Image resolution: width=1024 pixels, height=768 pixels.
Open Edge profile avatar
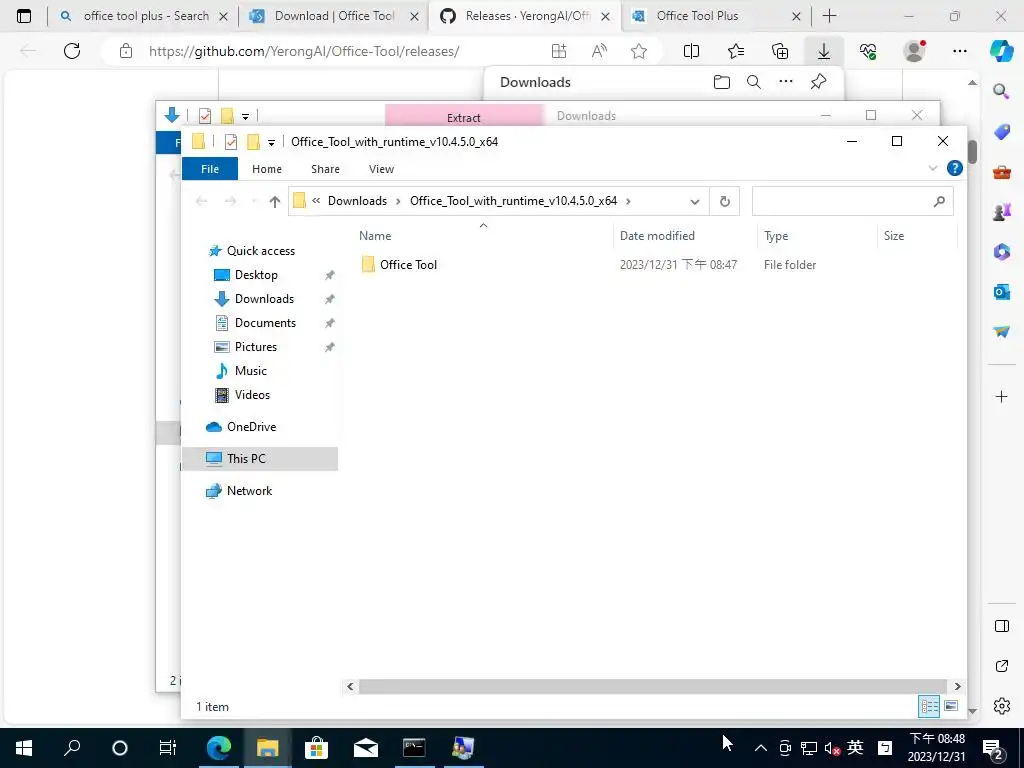pos(914,51)
